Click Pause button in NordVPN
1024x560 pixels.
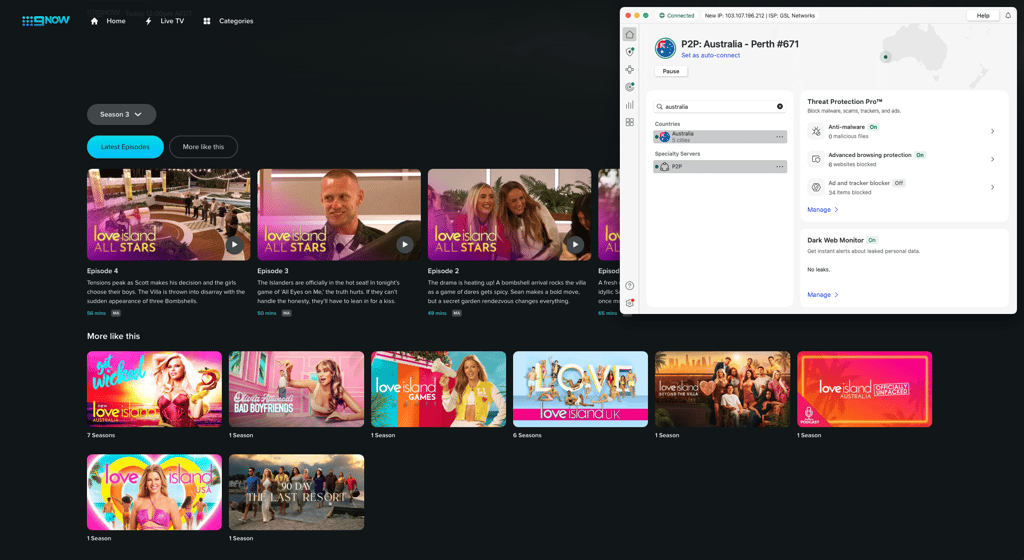671,71
